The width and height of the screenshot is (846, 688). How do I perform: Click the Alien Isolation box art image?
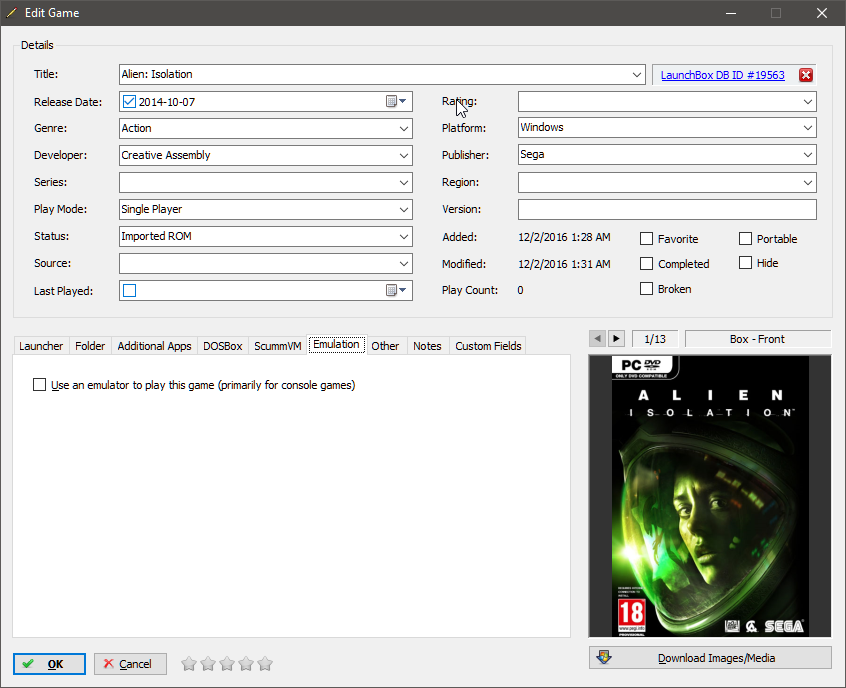(710, 496)
